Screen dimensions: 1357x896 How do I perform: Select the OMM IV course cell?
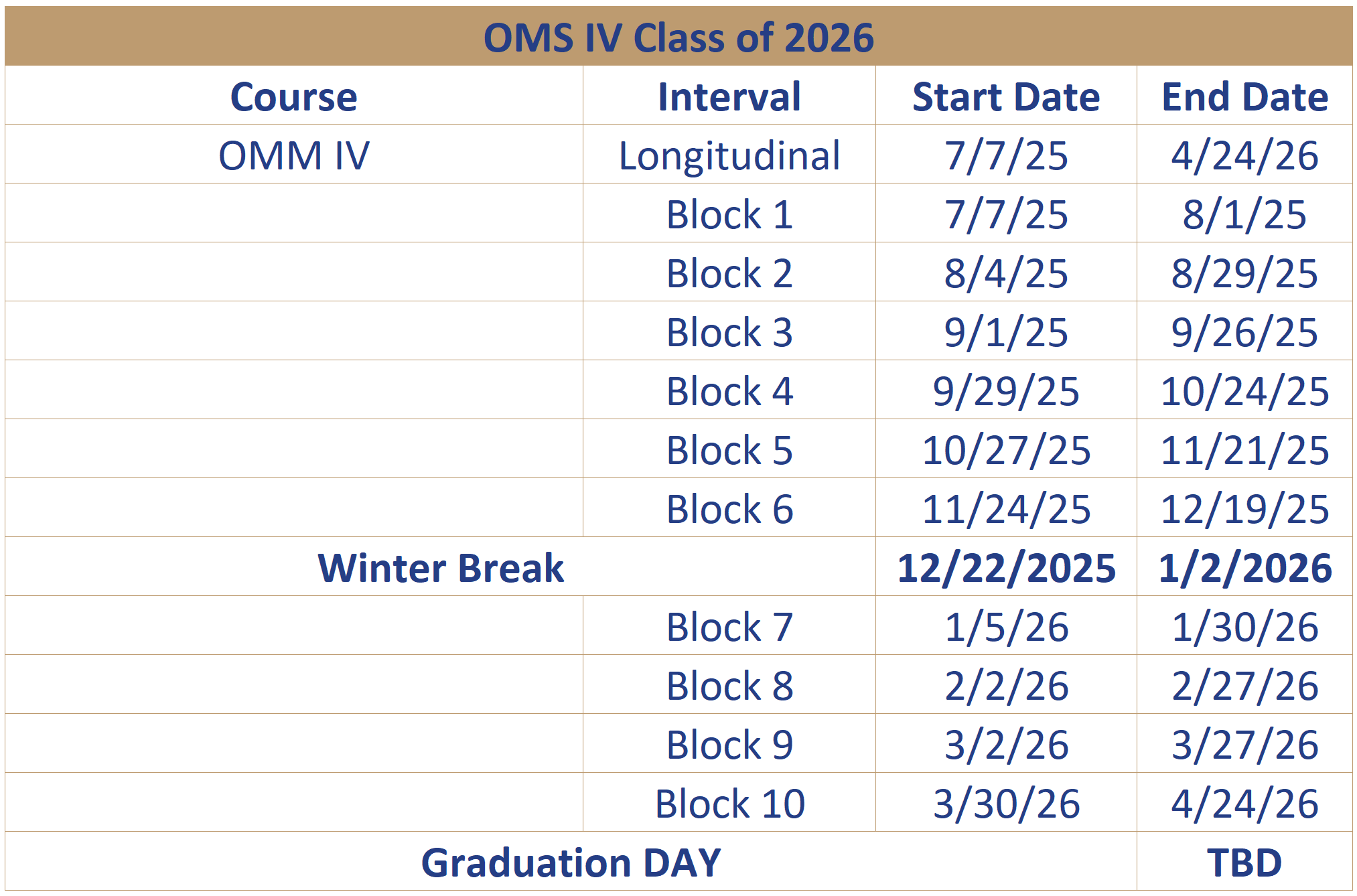click(294, 155)
